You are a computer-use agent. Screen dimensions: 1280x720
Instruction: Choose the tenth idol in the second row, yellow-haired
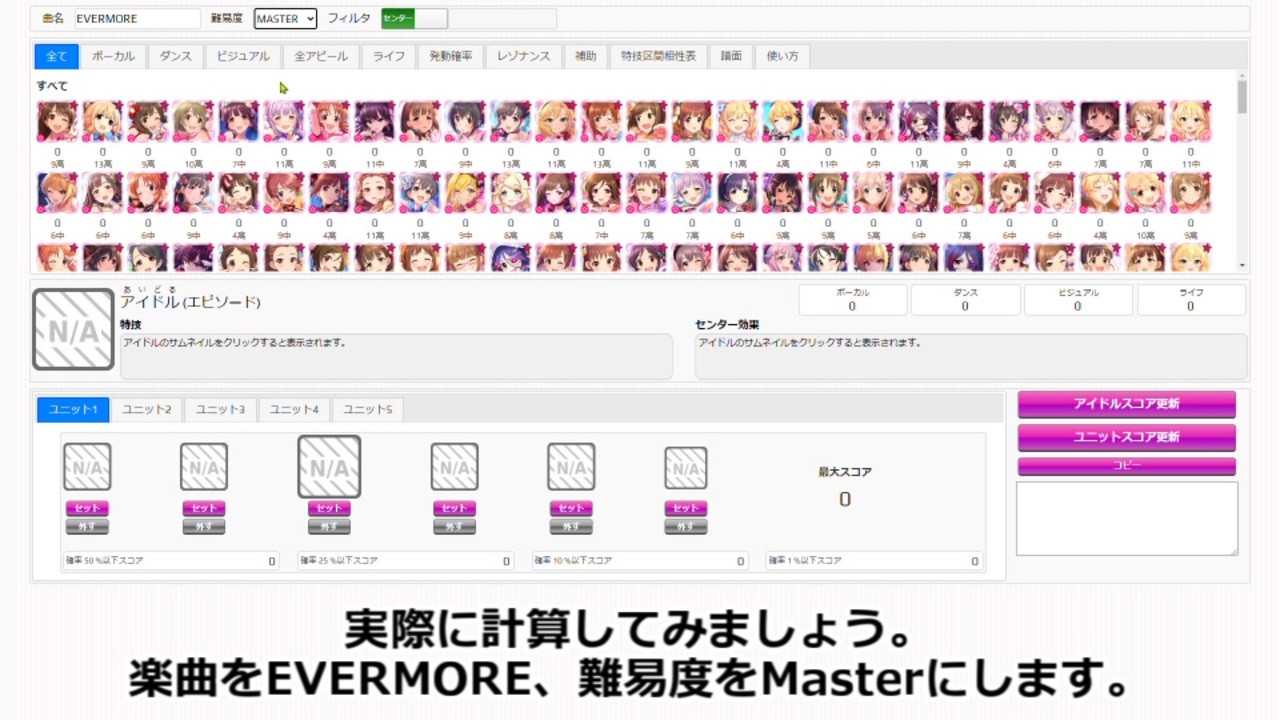point(465,193)
